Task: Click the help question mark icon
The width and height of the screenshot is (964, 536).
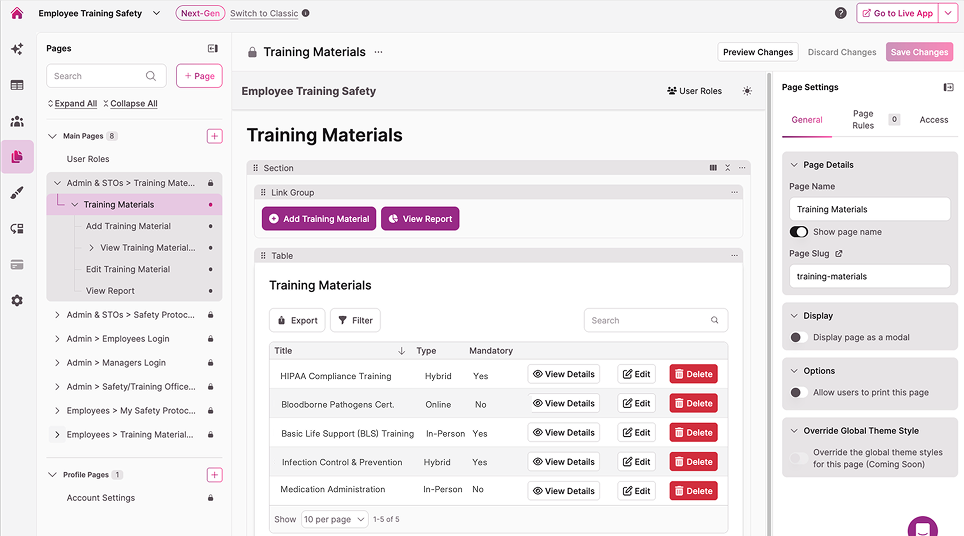Action: point(841,13)
